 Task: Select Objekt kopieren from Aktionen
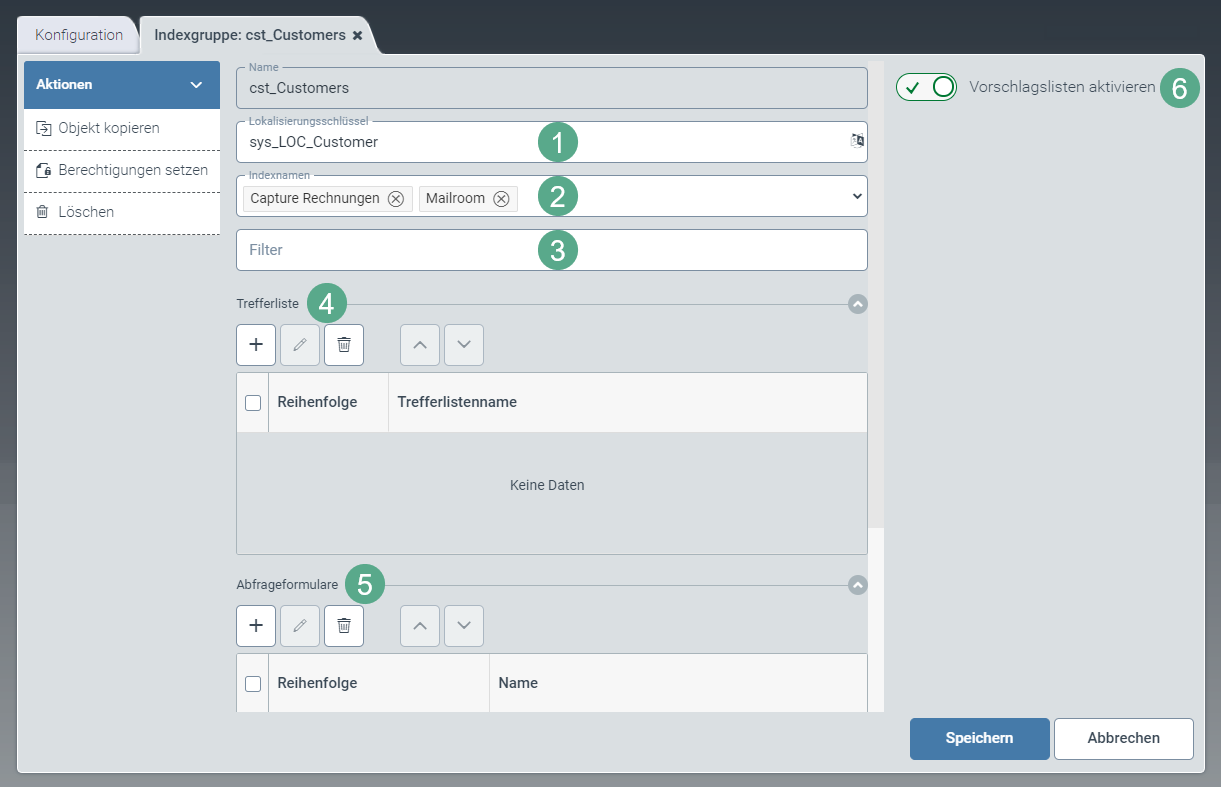pyautogui.click(x=109, y=128)
